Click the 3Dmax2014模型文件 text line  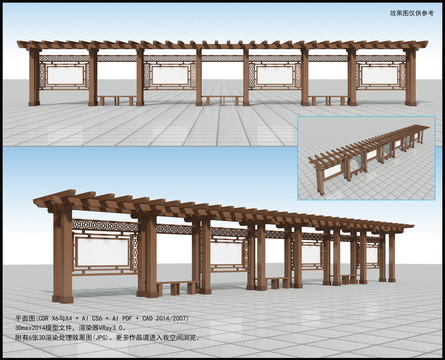71,328
